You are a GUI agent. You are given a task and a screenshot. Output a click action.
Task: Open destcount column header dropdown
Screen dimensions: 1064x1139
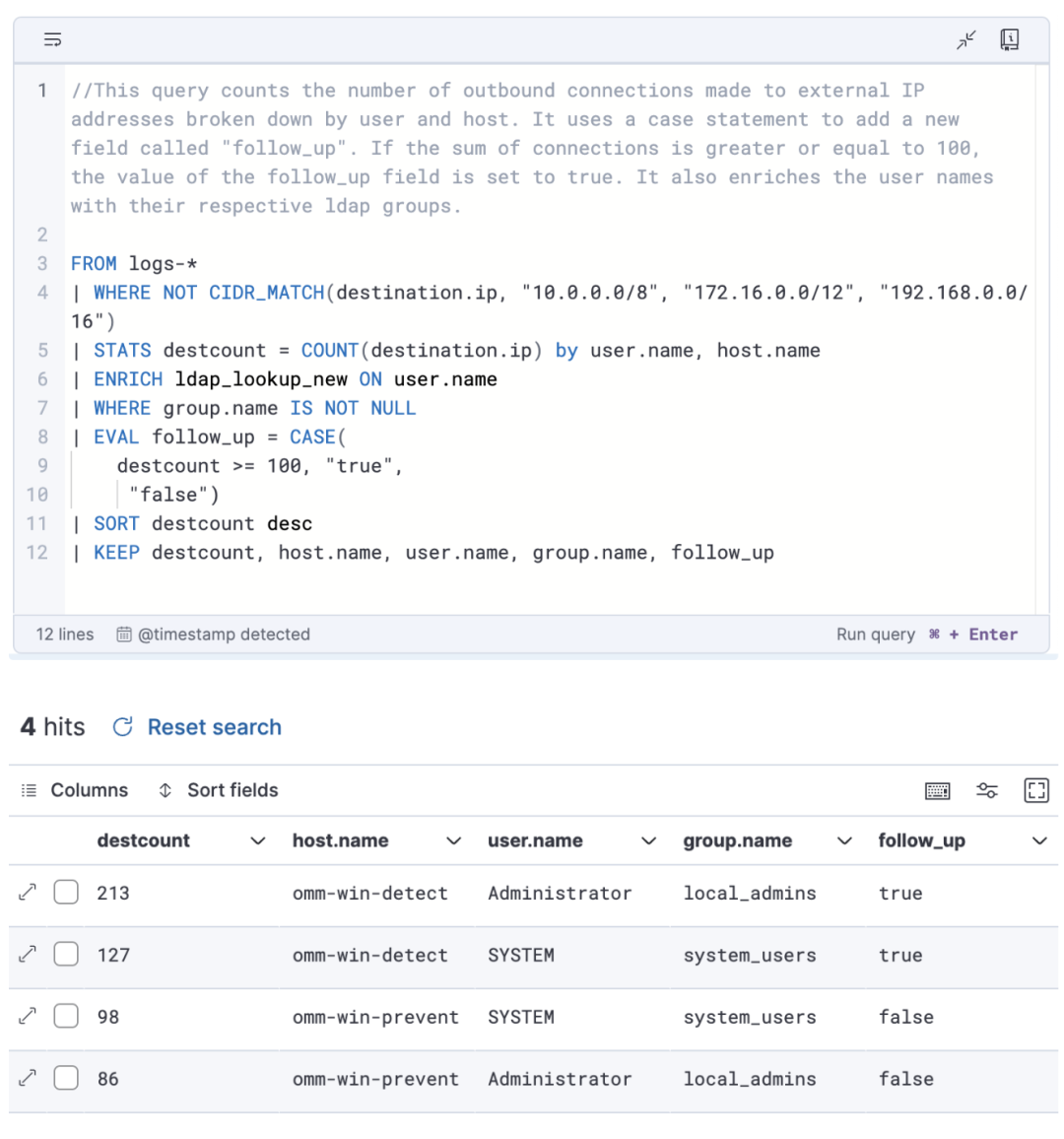point(258,841)
